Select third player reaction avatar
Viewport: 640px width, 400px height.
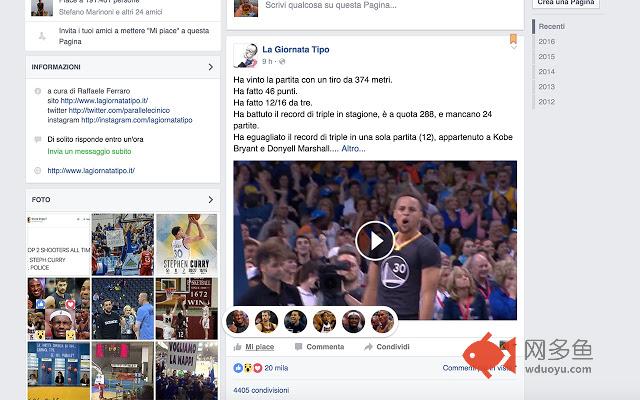point(296,321)
